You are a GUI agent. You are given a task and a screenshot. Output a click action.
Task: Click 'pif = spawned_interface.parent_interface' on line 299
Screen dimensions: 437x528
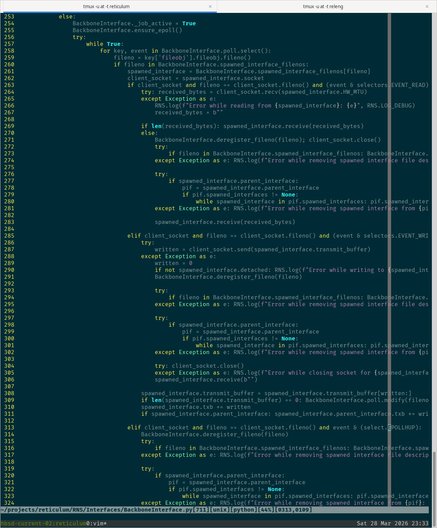(x=250, y=332)
